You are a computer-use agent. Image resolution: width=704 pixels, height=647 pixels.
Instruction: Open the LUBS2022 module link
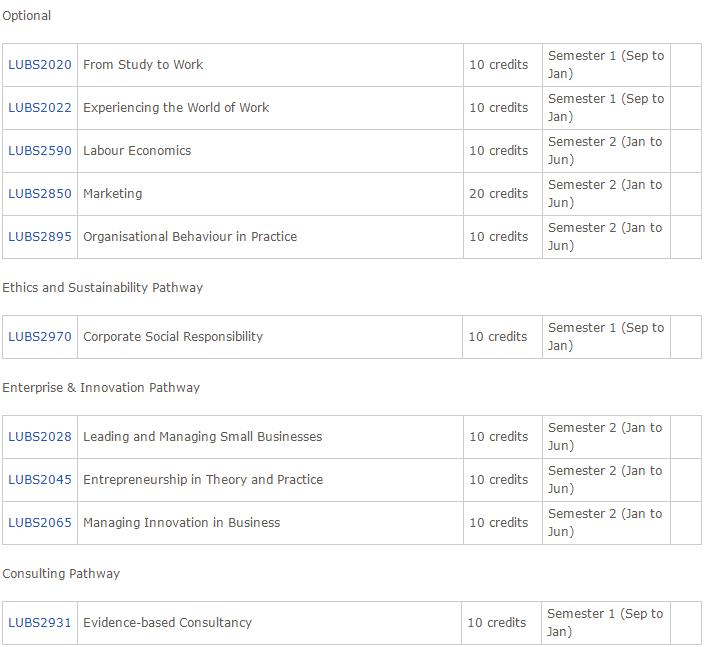40,108
